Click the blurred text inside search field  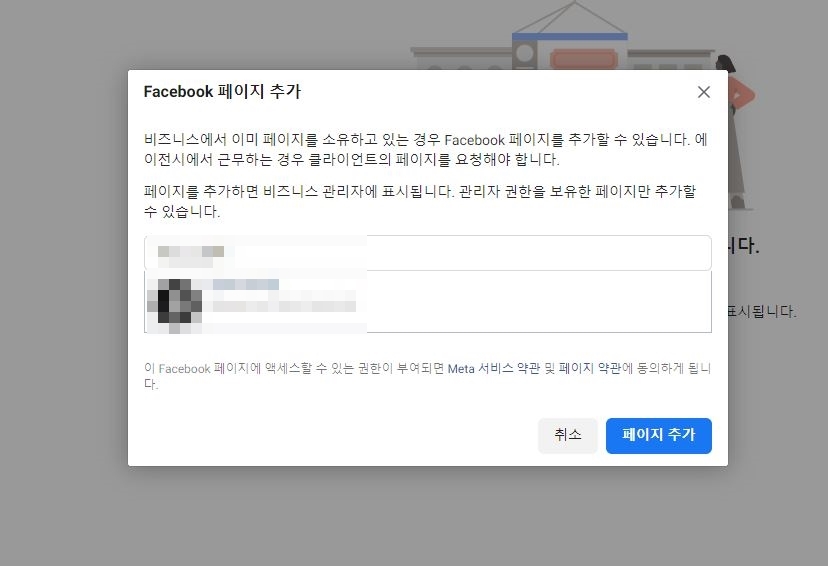[191, 252]
